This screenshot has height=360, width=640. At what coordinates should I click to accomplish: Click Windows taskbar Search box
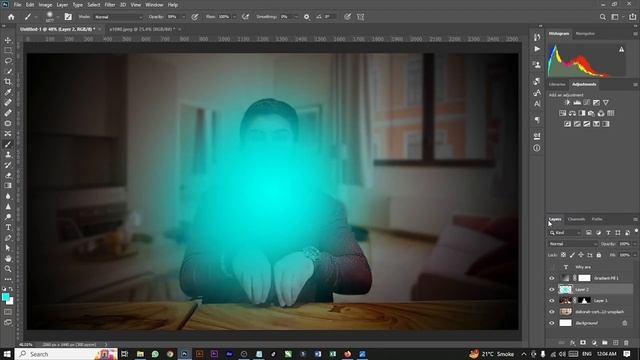(66, 354)
